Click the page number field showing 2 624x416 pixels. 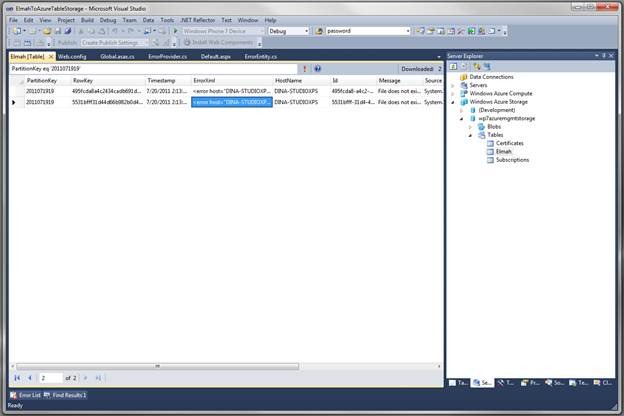(x=51, y=378)
